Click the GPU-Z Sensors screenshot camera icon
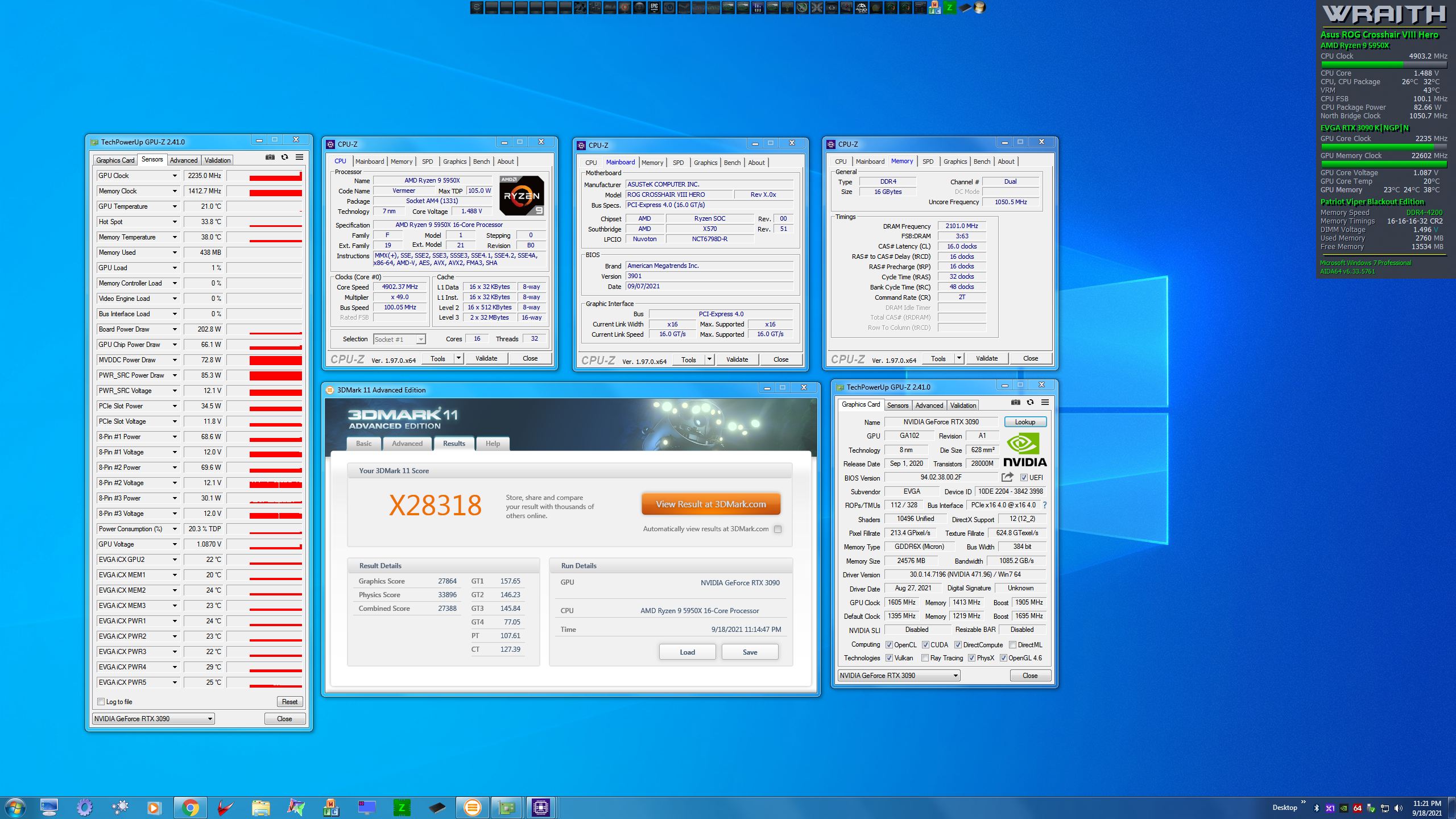1456x819 pixels. (x=270, y=157)
